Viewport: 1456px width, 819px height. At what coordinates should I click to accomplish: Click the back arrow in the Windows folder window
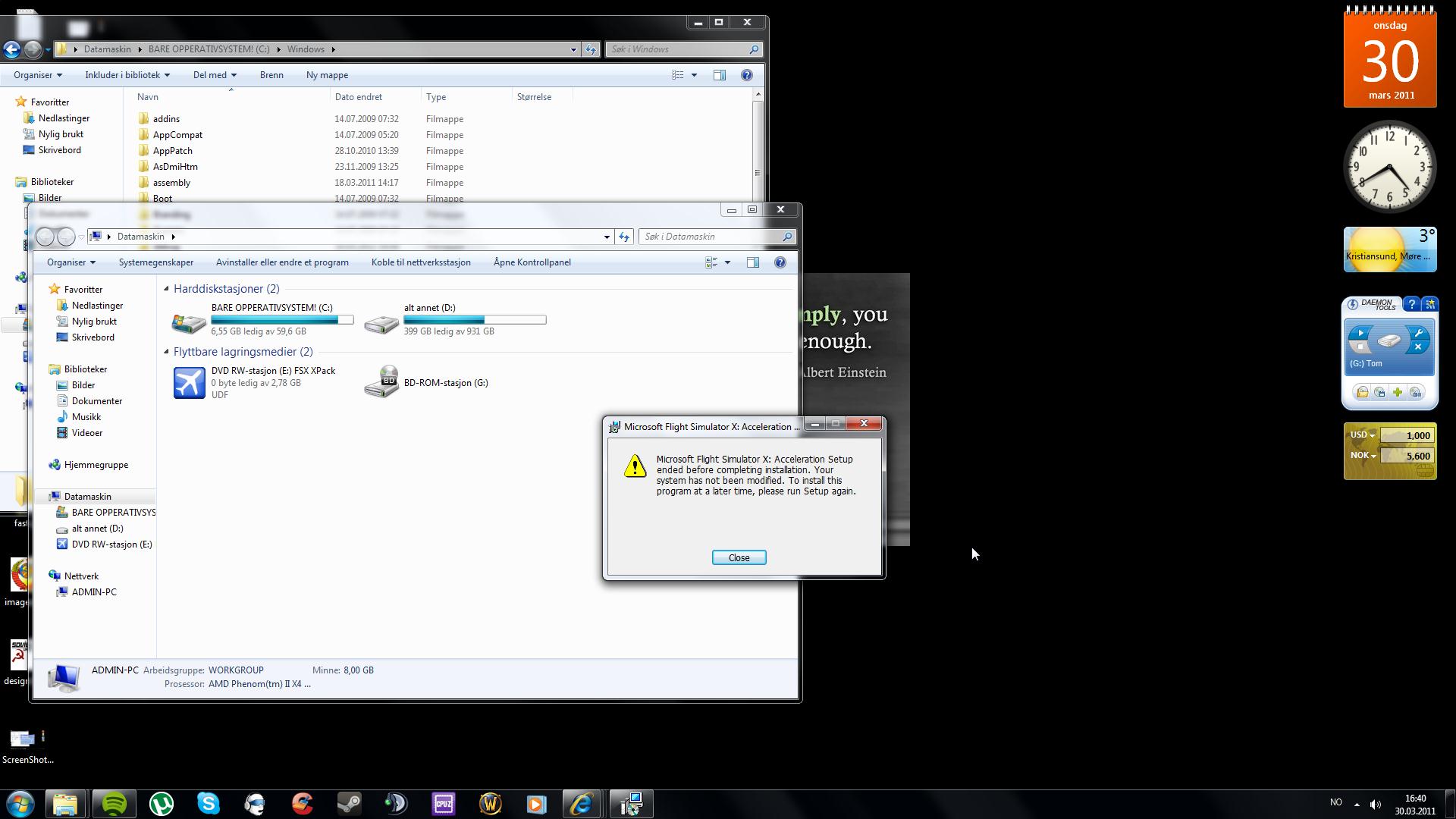(11, 50)
